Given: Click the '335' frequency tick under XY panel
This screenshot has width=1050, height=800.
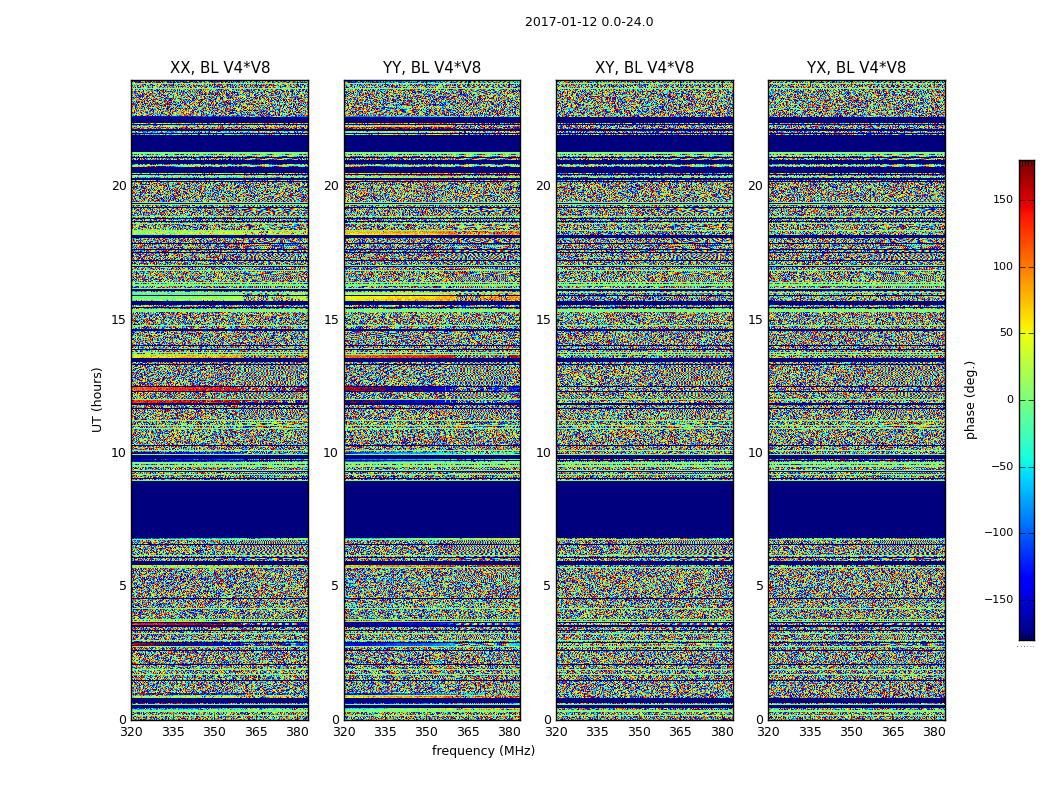Looking at the screenshot, I should (x=597, y=732).
